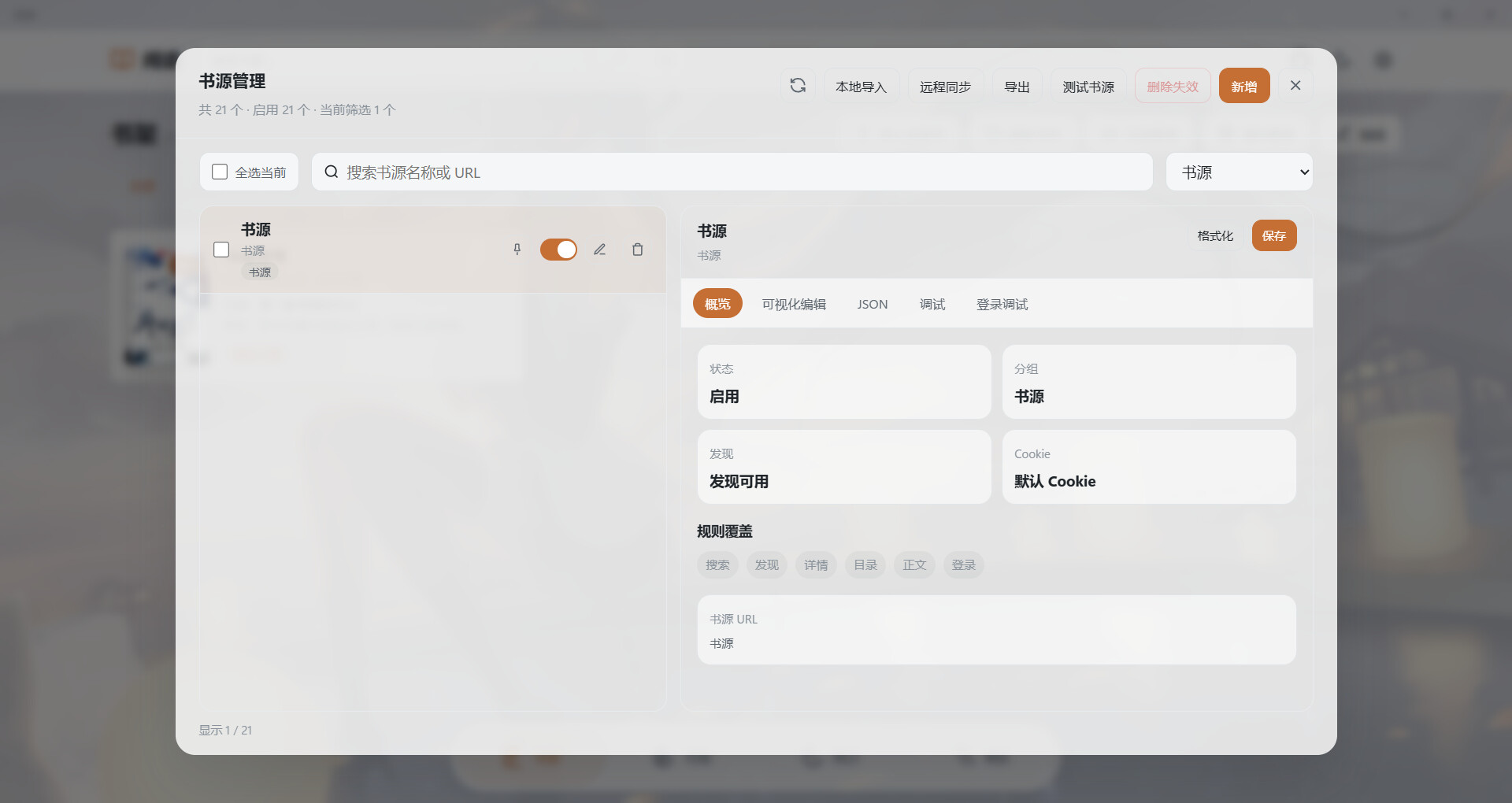Viewport: 1512px width, 803px height.
Task: Click the refresh sources icon
Action: pos(798,86)
